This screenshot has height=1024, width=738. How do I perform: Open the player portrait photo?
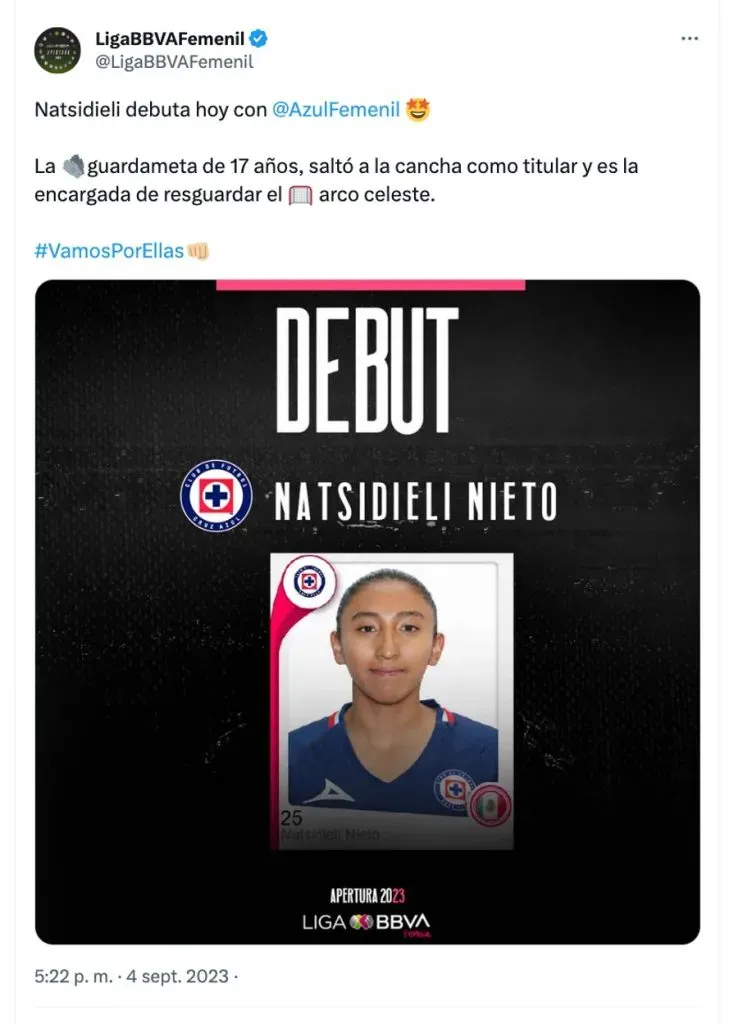[391, 690]
